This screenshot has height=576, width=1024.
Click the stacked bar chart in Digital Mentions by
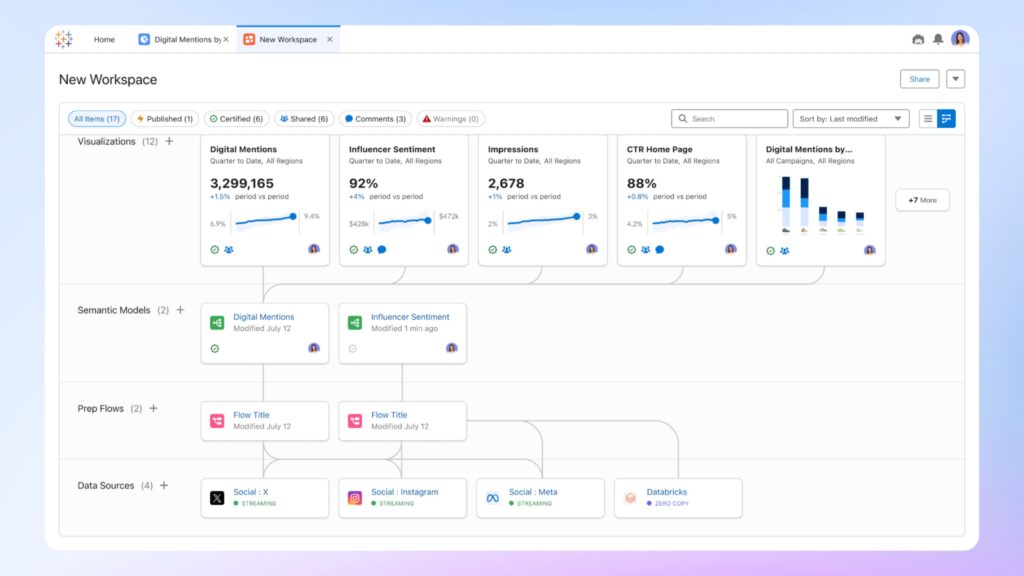(x=820, y=205)
